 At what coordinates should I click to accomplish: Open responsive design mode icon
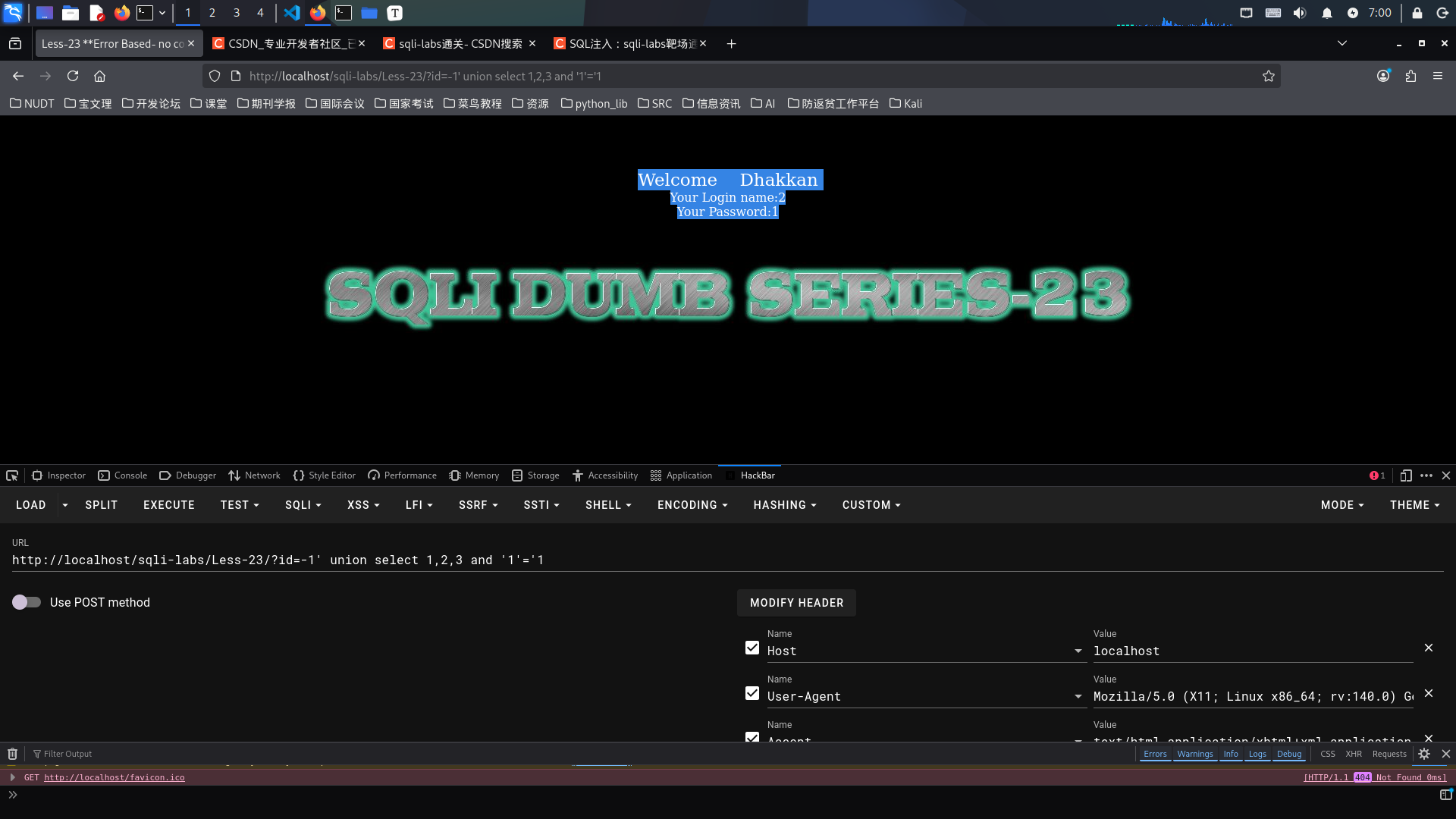click(1405, 475)
